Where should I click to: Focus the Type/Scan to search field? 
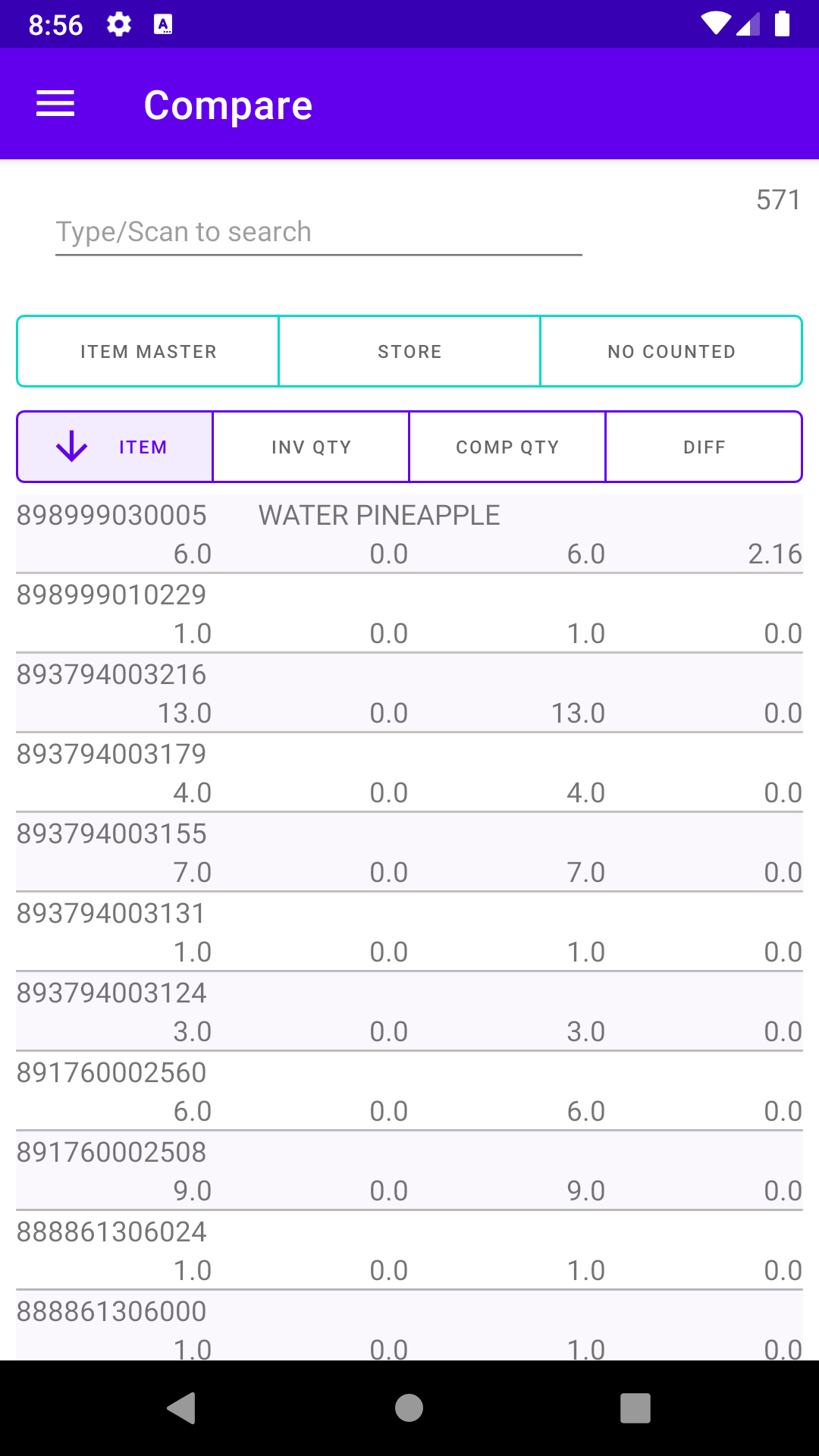coord(318,232)
